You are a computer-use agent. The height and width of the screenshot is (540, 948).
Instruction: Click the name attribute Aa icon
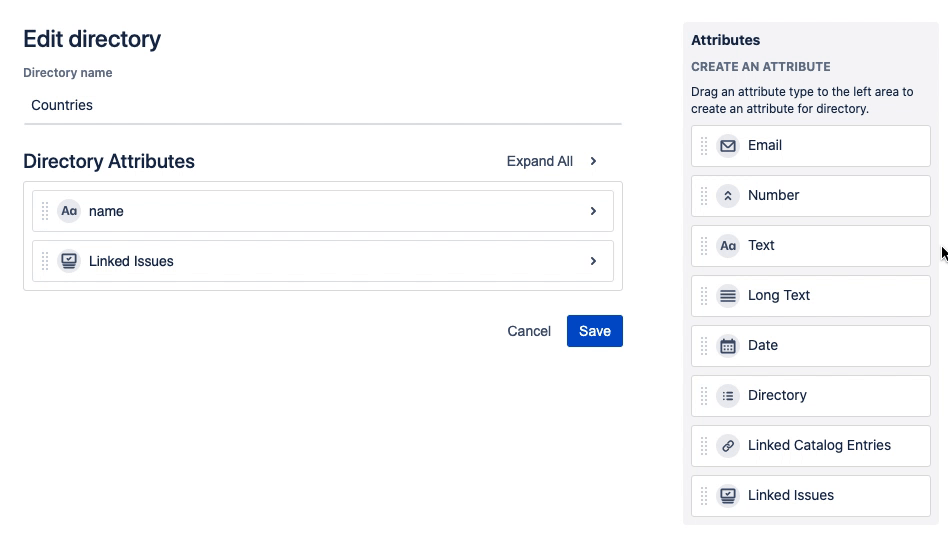(68, 212)
